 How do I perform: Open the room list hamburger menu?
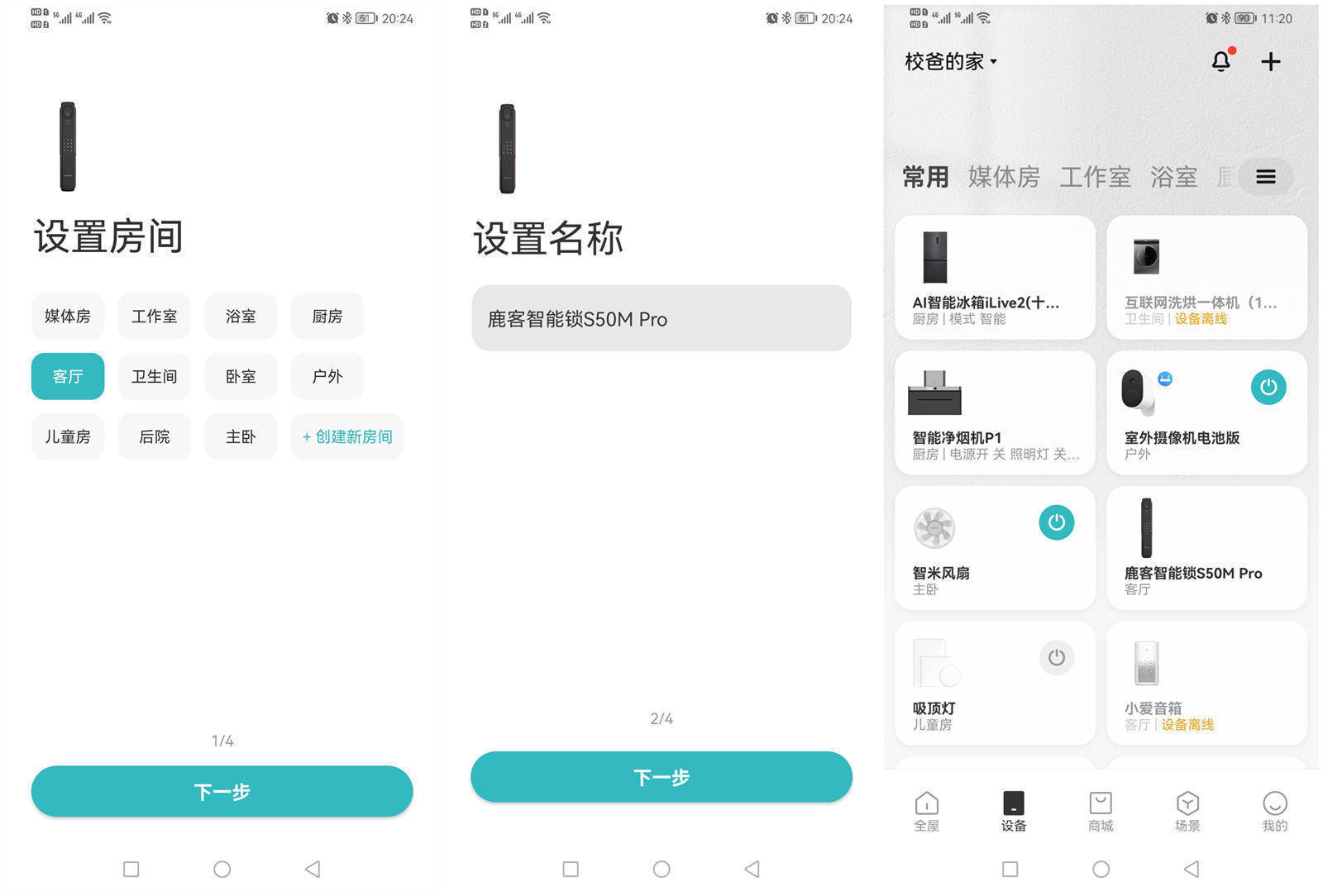coord(1266,176)
